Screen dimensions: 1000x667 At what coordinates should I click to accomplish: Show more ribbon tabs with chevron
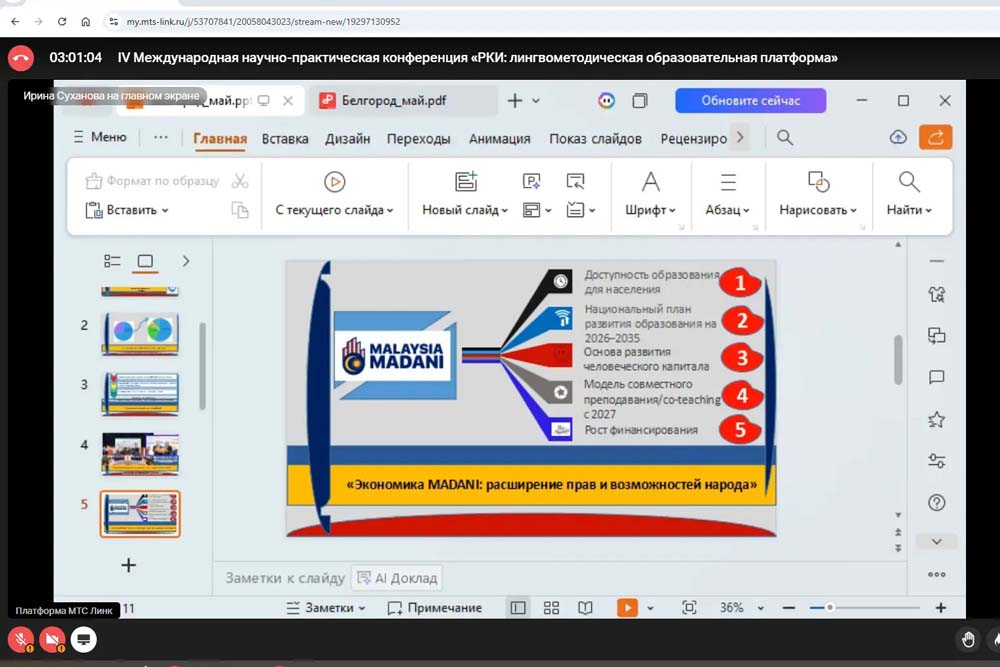[740, 137]
